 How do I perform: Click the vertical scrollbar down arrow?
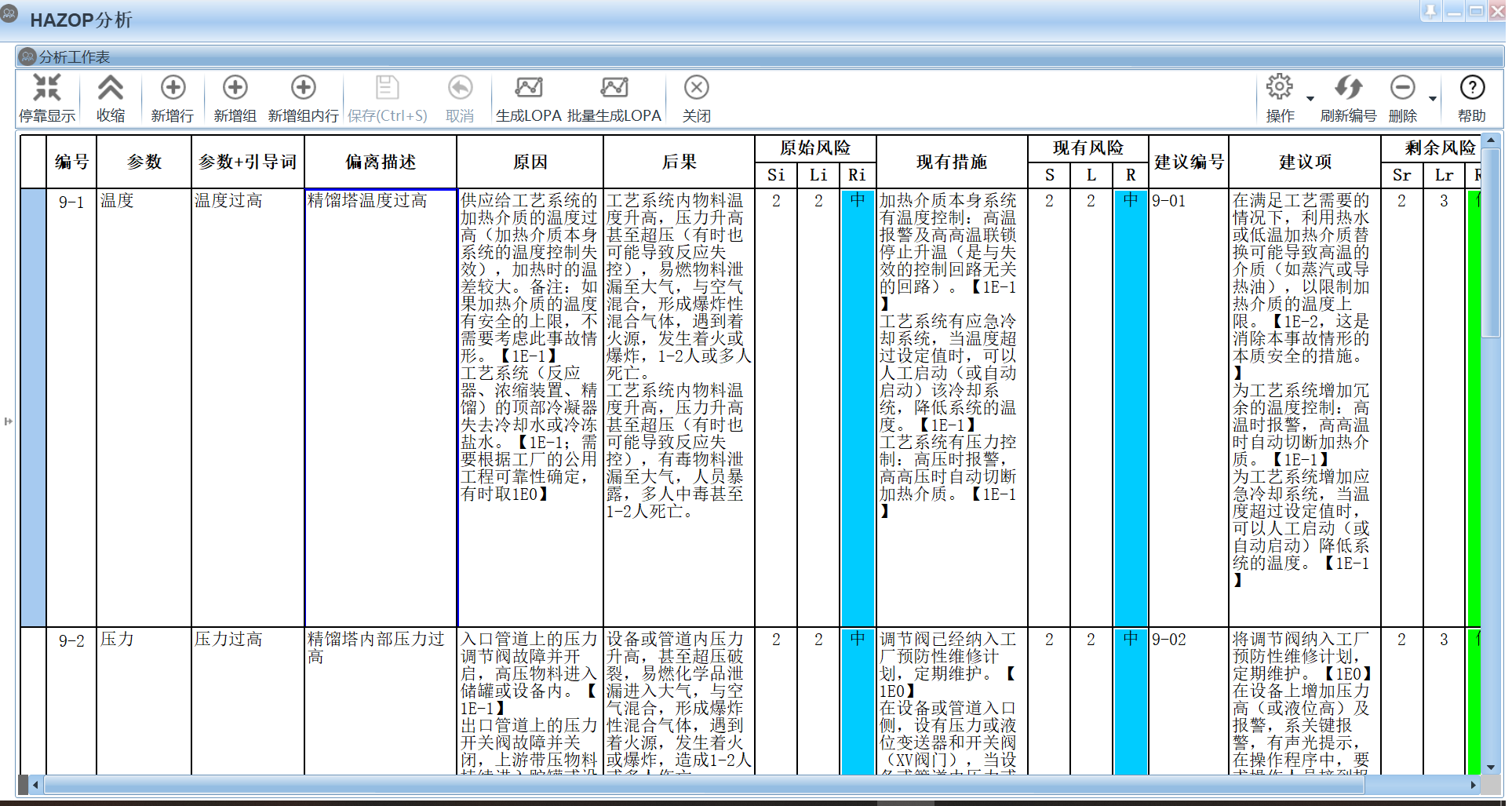[1490, 767]
